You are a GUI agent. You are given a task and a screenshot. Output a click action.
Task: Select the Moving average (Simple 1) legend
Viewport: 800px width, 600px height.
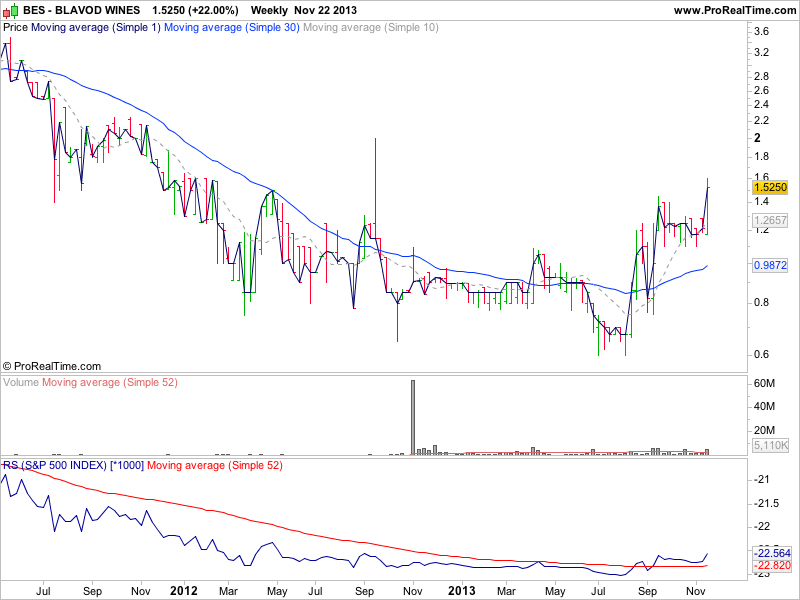coord(96,28)
